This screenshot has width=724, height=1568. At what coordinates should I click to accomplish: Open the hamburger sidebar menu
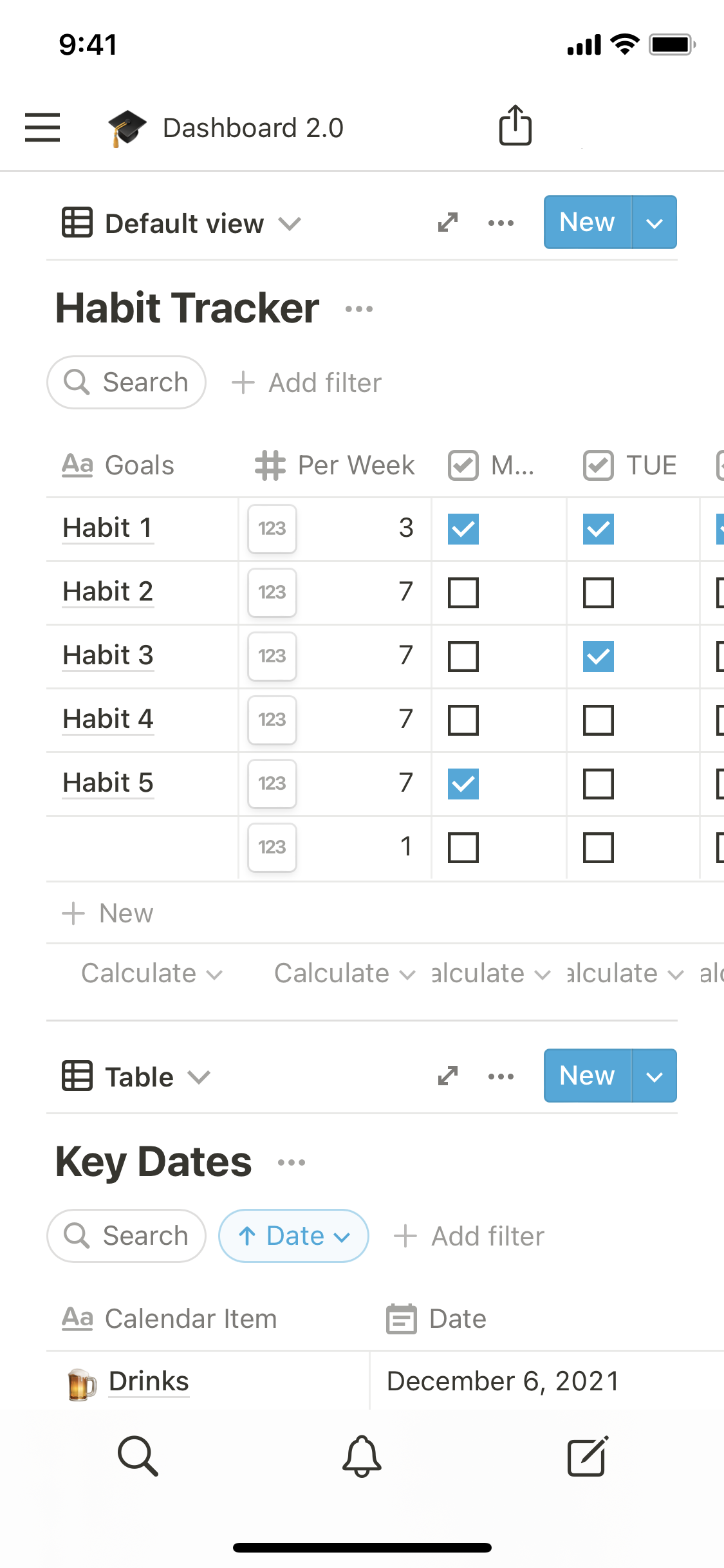click(42, 127)
